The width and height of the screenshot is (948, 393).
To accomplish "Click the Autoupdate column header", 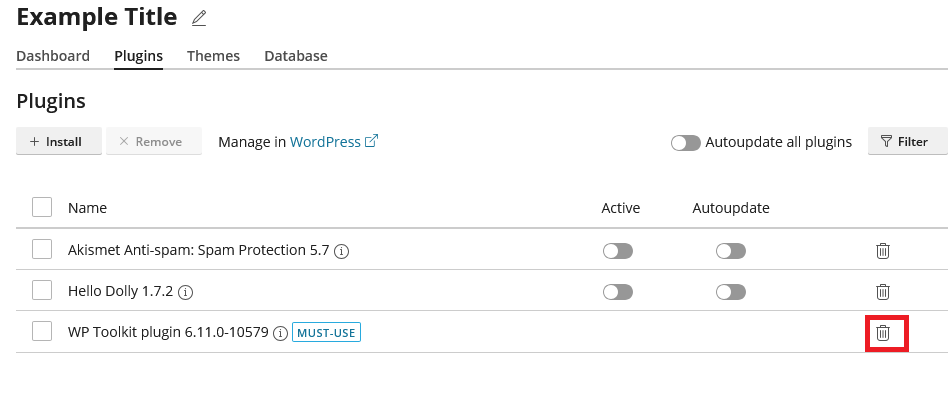I will [731, 208].
